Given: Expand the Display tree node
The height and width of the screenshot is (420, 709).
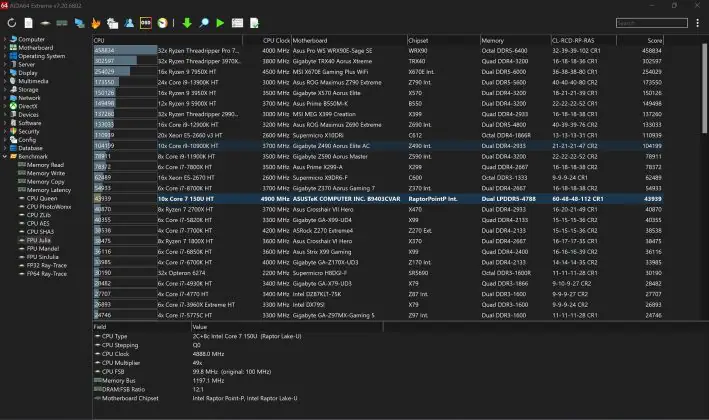Looking at the screenshot, I should [x=5, y=73].
